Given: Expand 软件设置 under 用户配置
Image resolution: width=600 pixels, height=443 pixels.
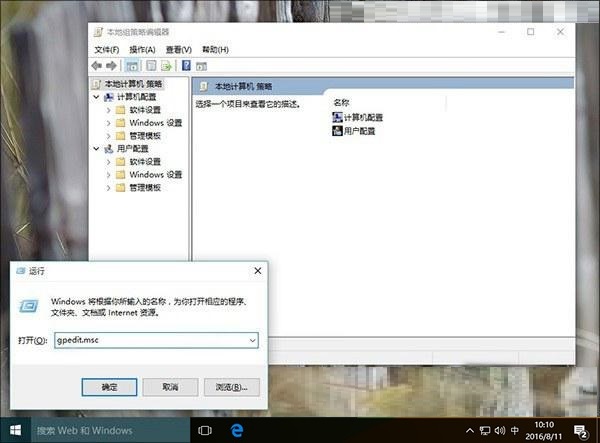Looking at the screenshot, I should [x=108, y=162].
